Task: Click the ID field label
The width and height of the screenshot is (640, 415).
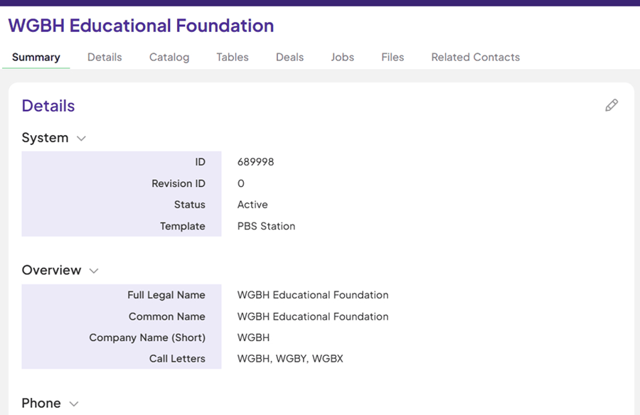Action: click(x=200, y=162)
